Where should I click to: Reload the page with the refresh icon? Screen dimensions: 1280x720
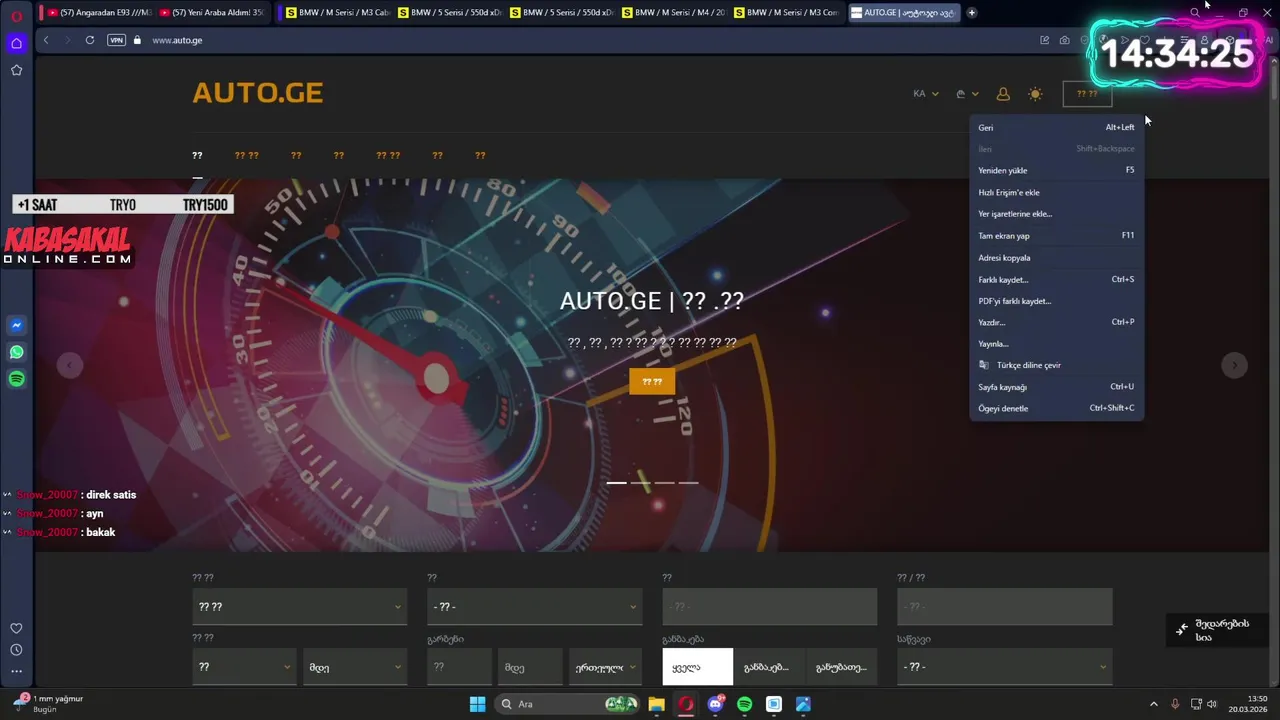coord(90,40)
